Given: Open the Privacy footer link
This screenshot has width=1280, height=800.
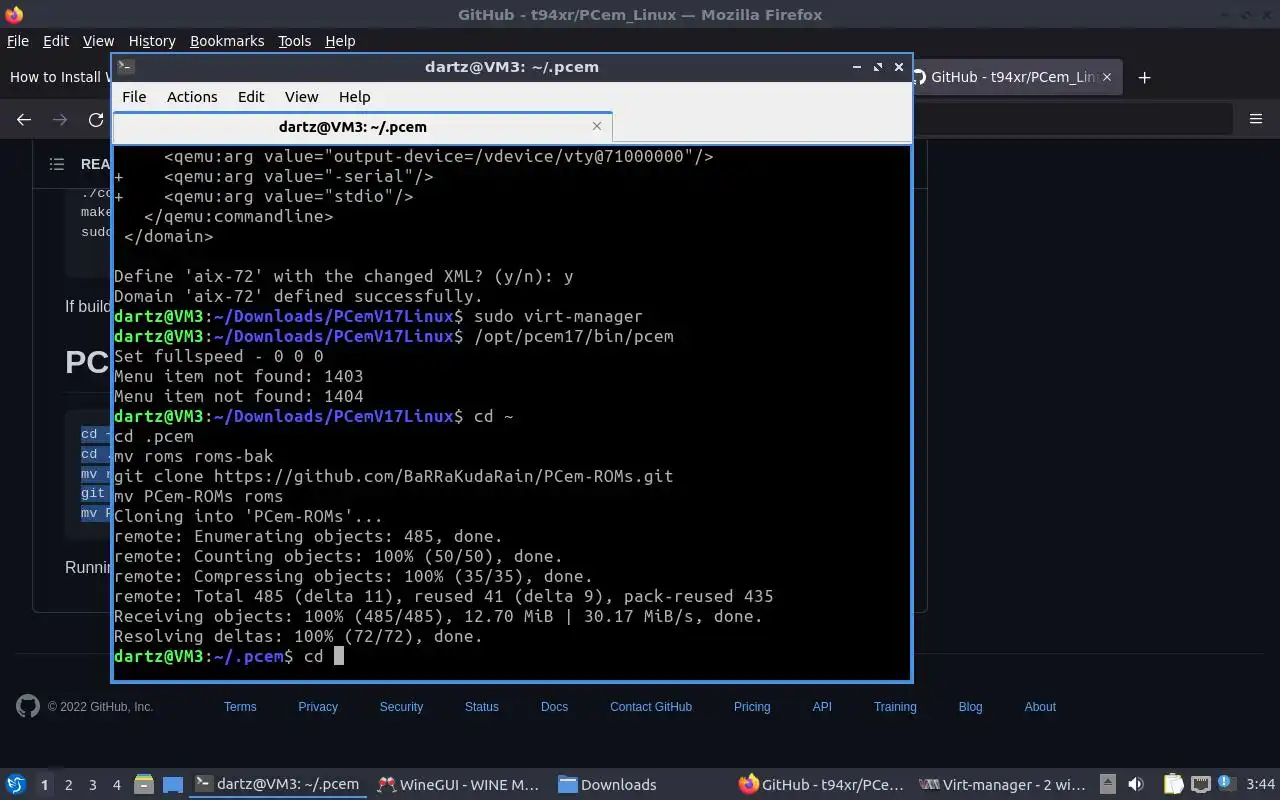Looking at the screenshot, I should coord(318,707).
